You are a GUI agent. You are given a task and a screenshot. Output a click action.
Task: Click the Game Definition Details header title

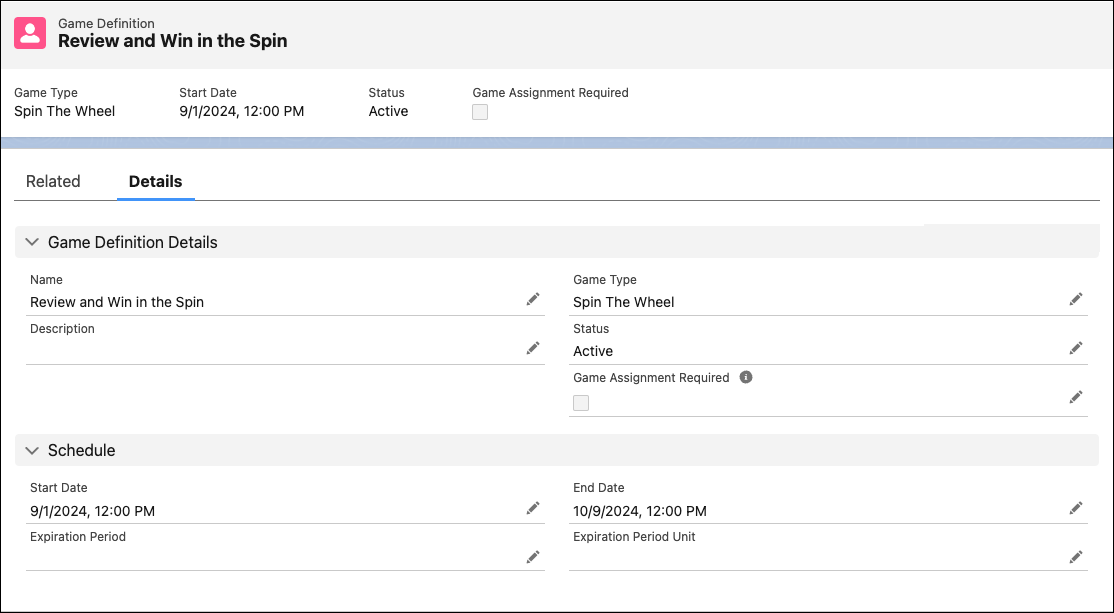click(x=133, y=242)
